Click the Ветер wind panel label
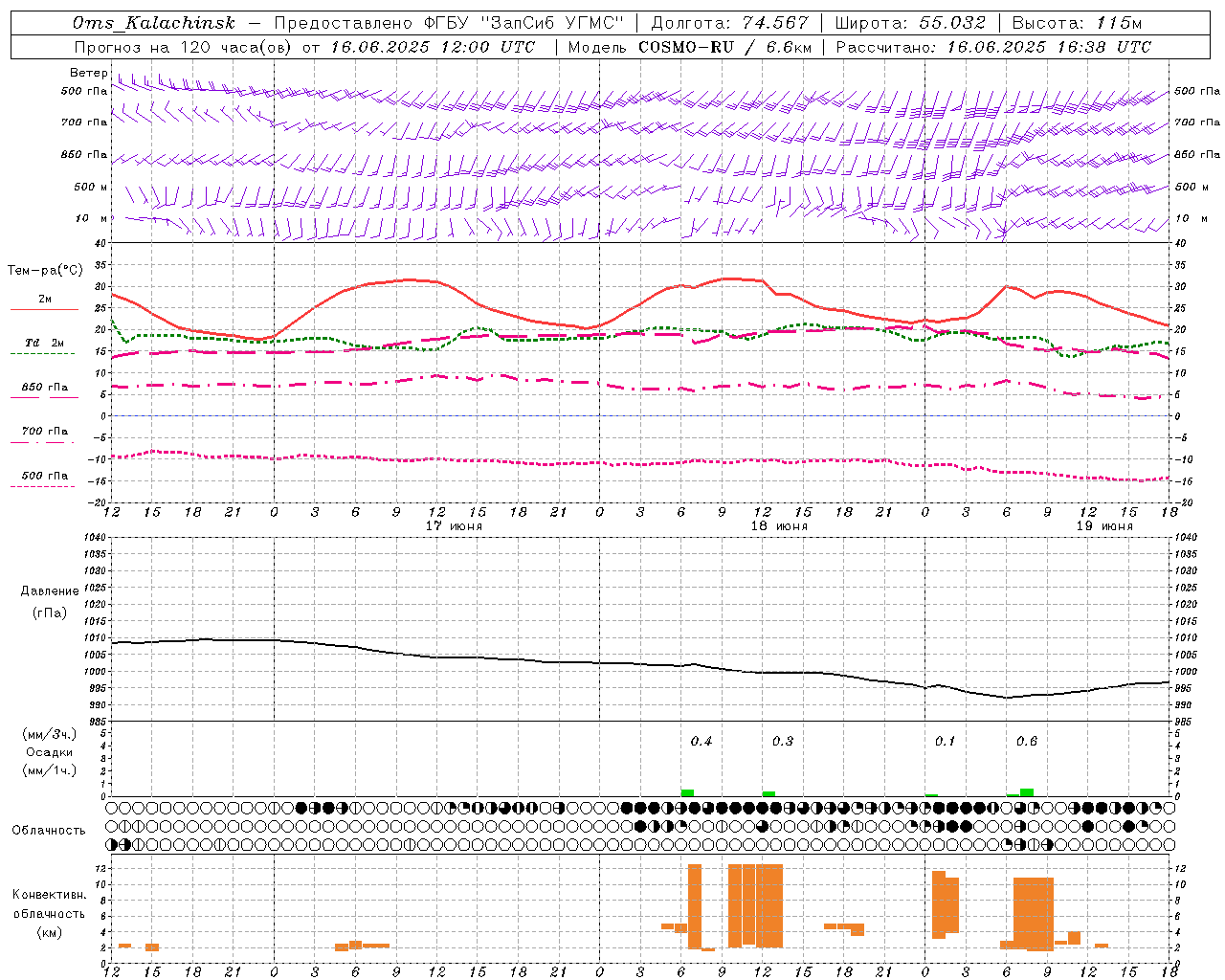1225x980 pixels. point(88,73)
